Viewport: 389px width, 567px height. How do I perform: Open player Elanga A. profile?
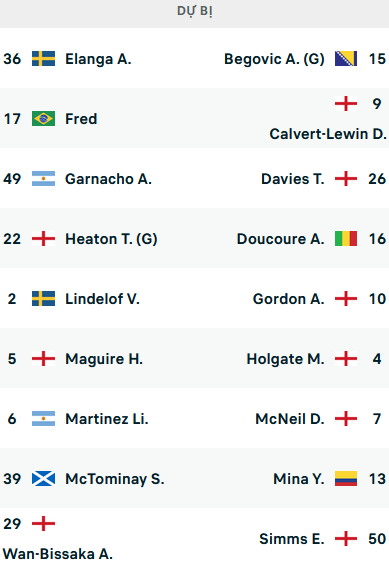click(x=98, y=59)
